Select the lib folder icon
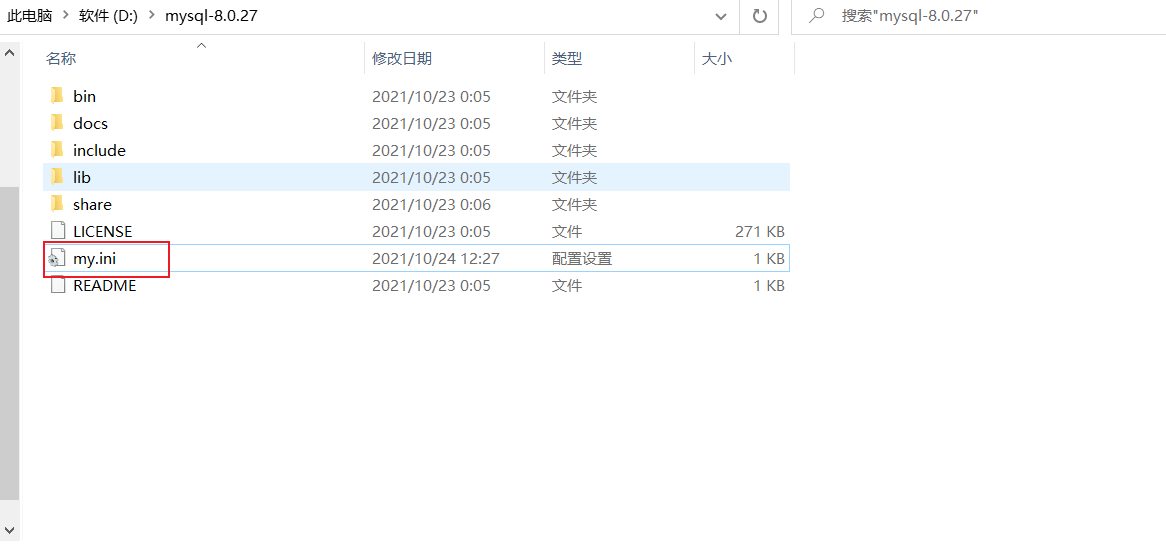Image resolution: width=1166 pixels, height=558 pixels. coord(57,177)
